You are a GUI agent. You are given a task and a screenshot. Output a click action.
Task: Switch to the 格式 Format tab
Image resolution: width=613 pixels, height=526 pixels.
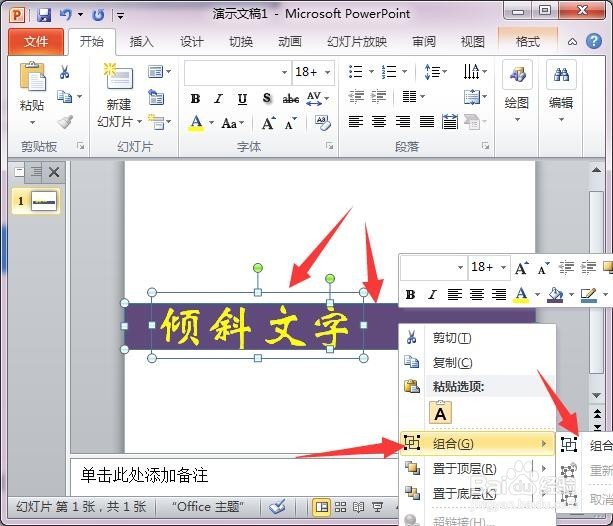click(528, 41)
